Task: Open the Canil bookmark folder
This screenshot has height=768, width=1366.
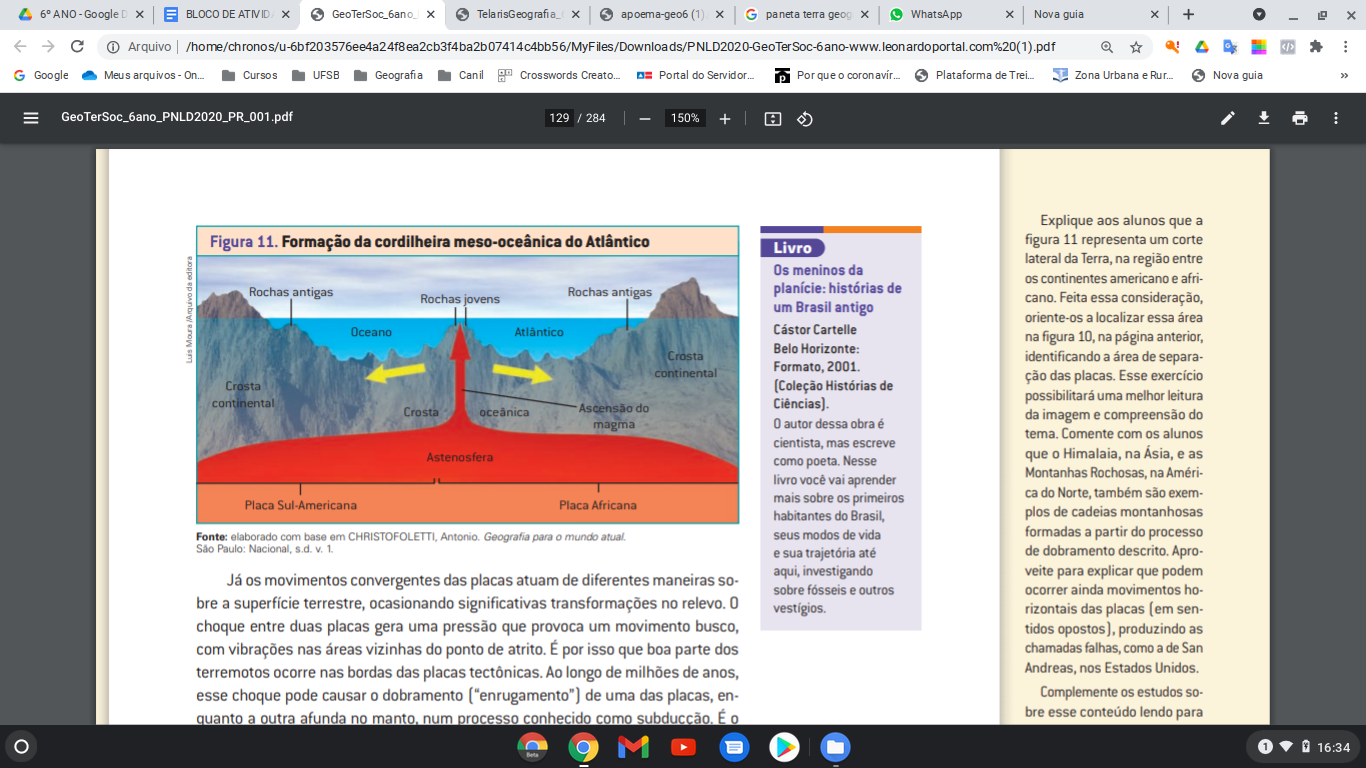Action: (x=461, y=75)
